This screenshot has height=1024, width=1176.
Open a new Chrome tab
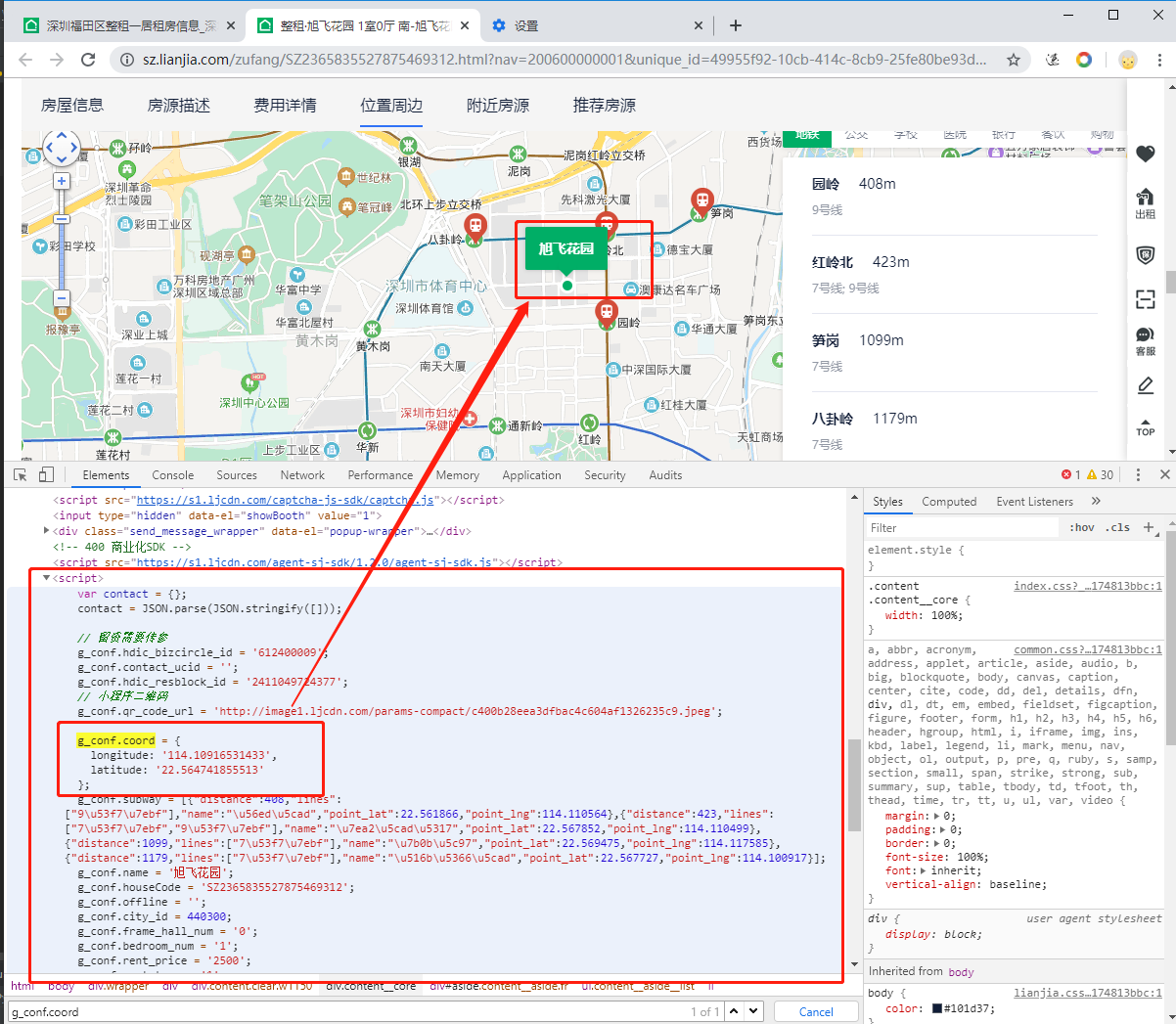pyautogui.click(x=736, y=25)
